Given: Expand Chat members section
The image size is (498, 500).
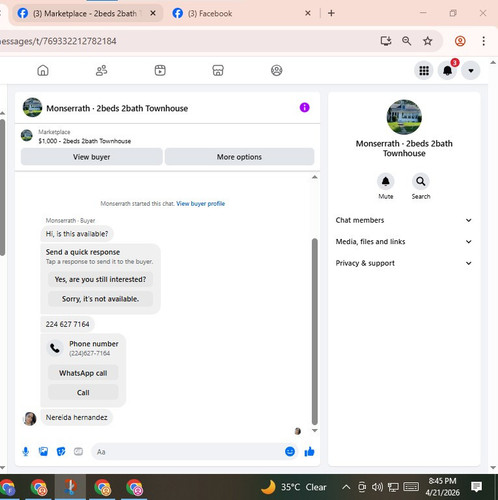Looking at the screenshot, I should [x=404, y=220].
